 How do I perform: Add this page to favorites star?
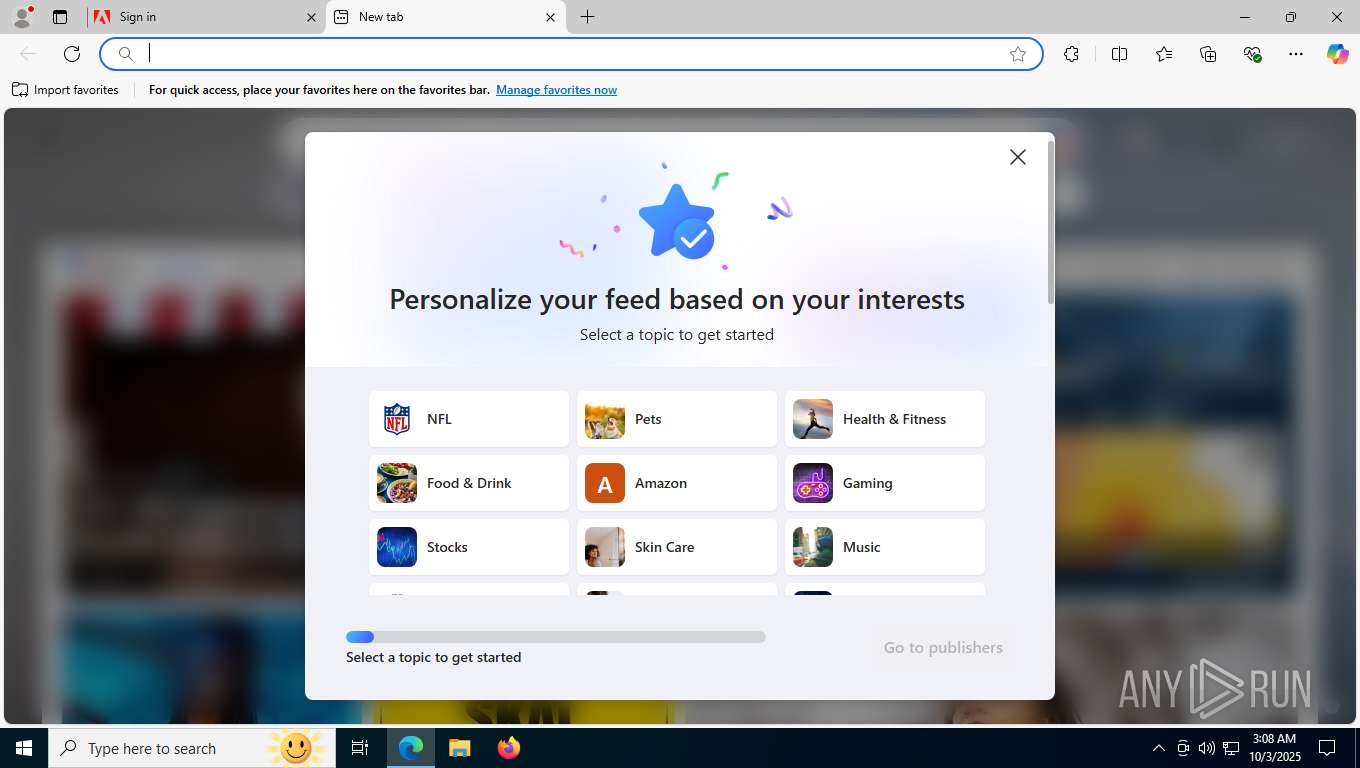[1018, 54]
